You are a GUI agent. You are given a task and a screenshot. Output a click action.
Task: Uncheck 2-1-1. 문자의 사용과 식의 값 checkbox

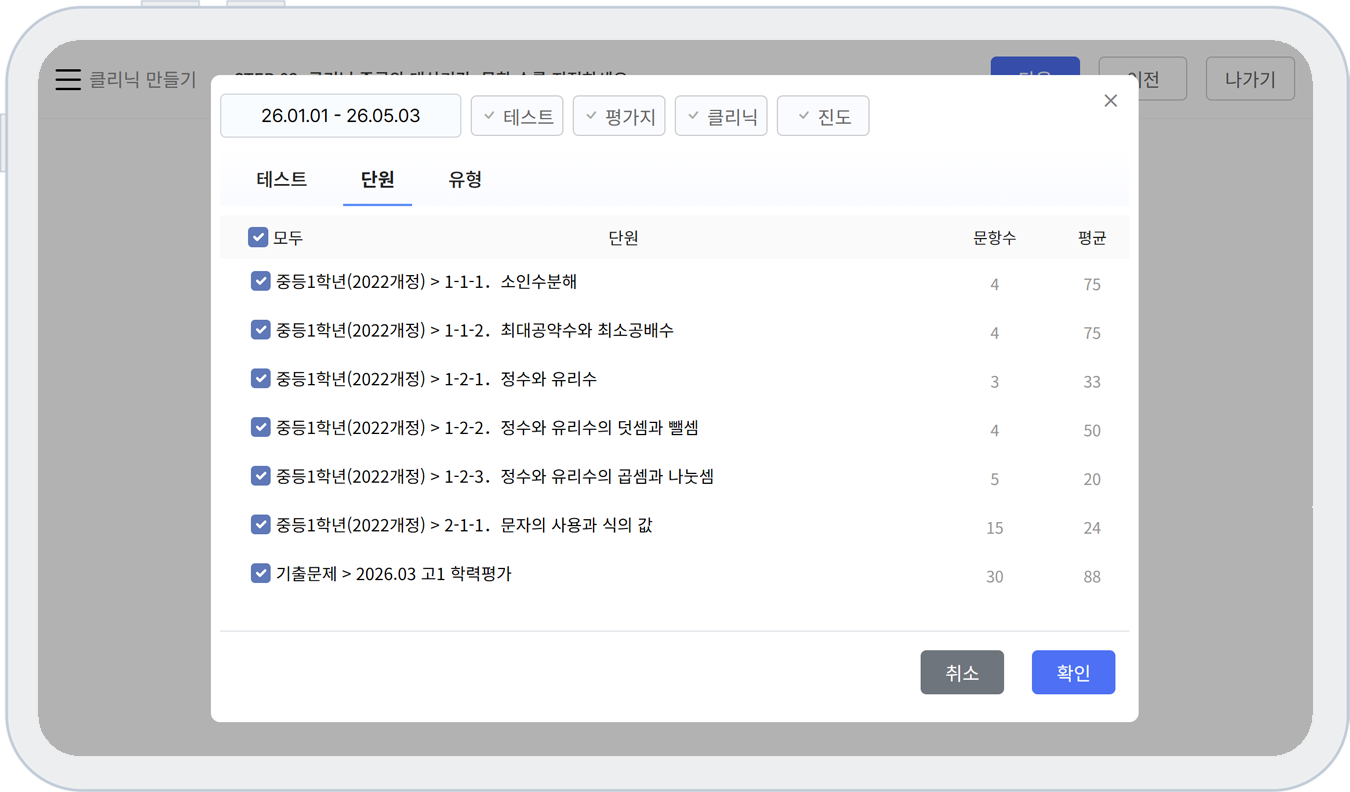(261, 525)
